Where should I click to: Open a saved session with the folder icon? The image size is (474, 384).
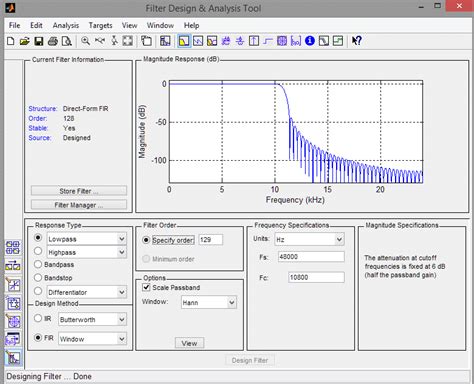tap(24, 41)
